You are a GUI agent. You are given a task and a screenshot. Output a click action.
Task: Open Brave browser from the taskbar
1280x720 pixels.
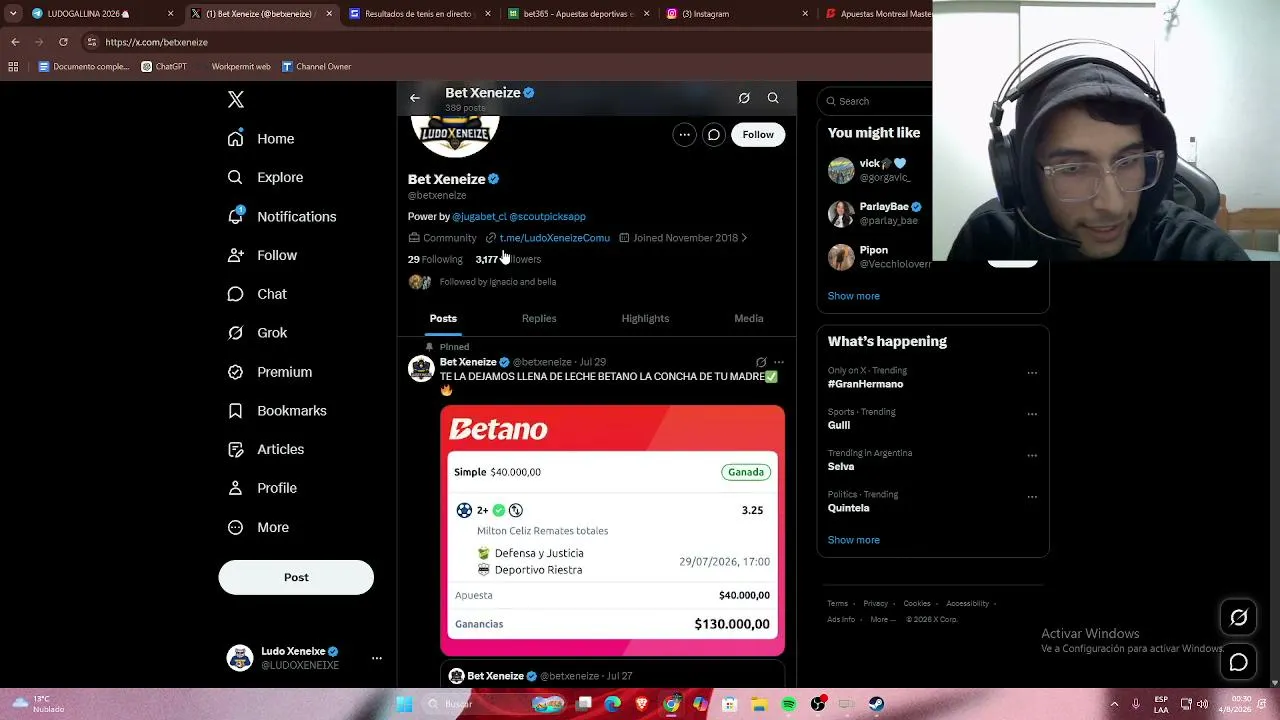tap(642, 704)
